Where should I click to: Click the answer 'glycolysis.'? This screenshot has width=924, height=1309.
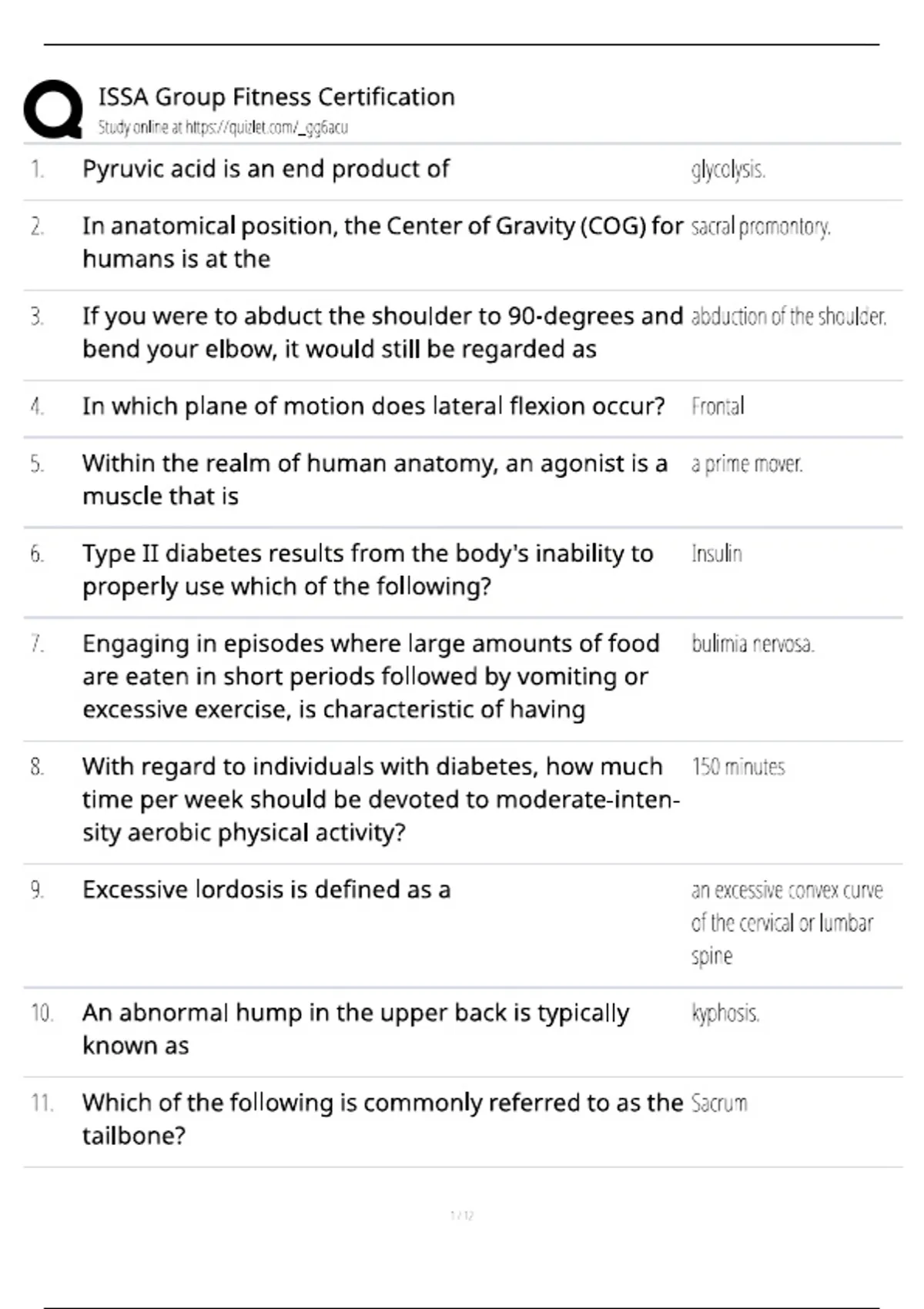click(x=728, y=170)
